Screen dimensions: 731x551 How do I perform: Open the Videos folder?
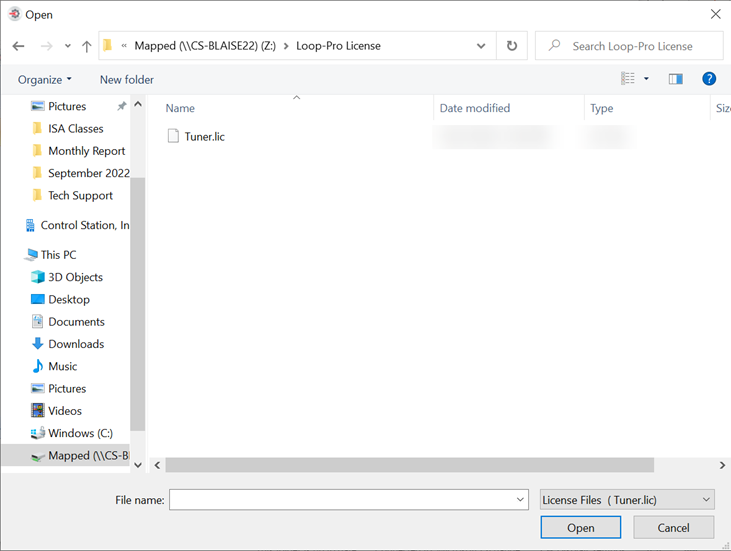[x=65, y=411]
